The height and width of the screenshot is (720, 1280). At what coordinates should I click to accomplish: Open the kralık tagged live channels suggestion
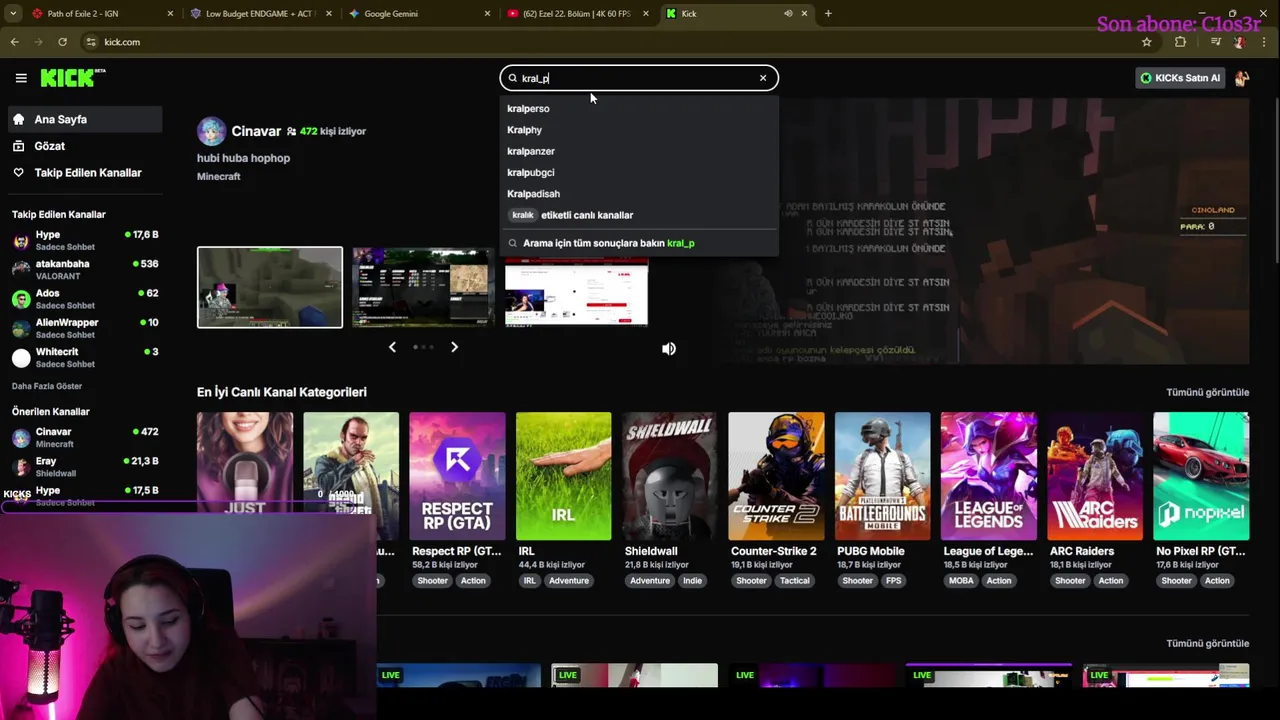coord(639,215)
